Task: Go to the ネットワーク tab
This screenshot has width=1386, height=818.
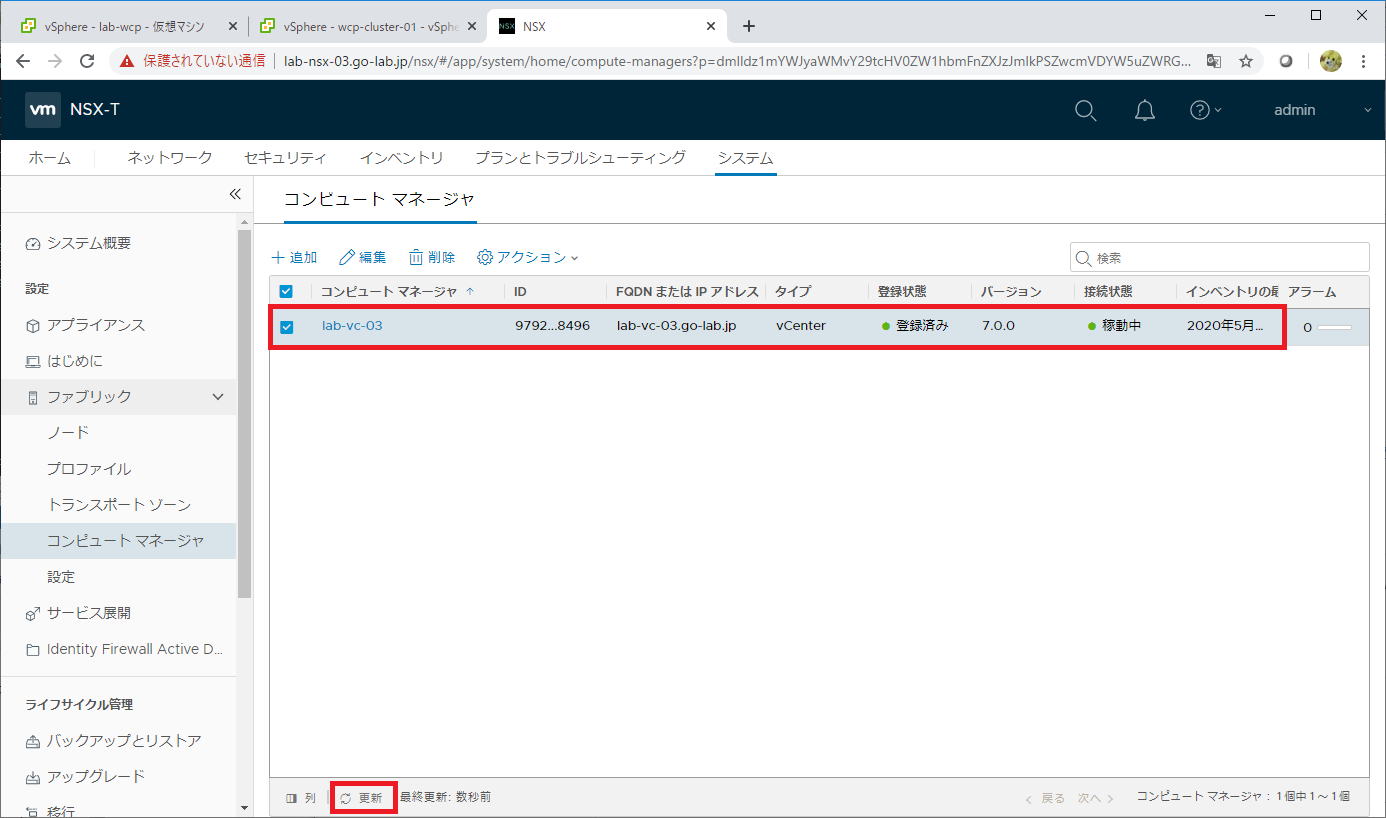Action: [170, 158]
